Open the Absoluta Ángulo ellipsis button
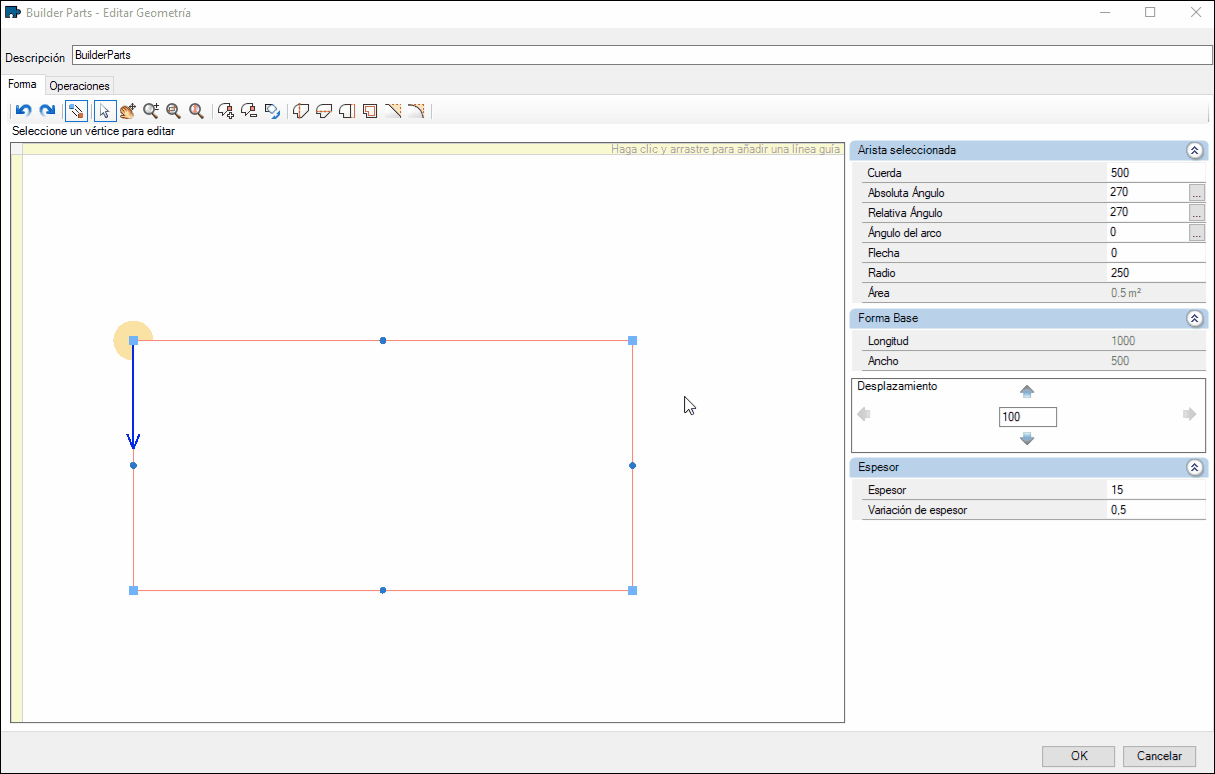 point(1196,192)
